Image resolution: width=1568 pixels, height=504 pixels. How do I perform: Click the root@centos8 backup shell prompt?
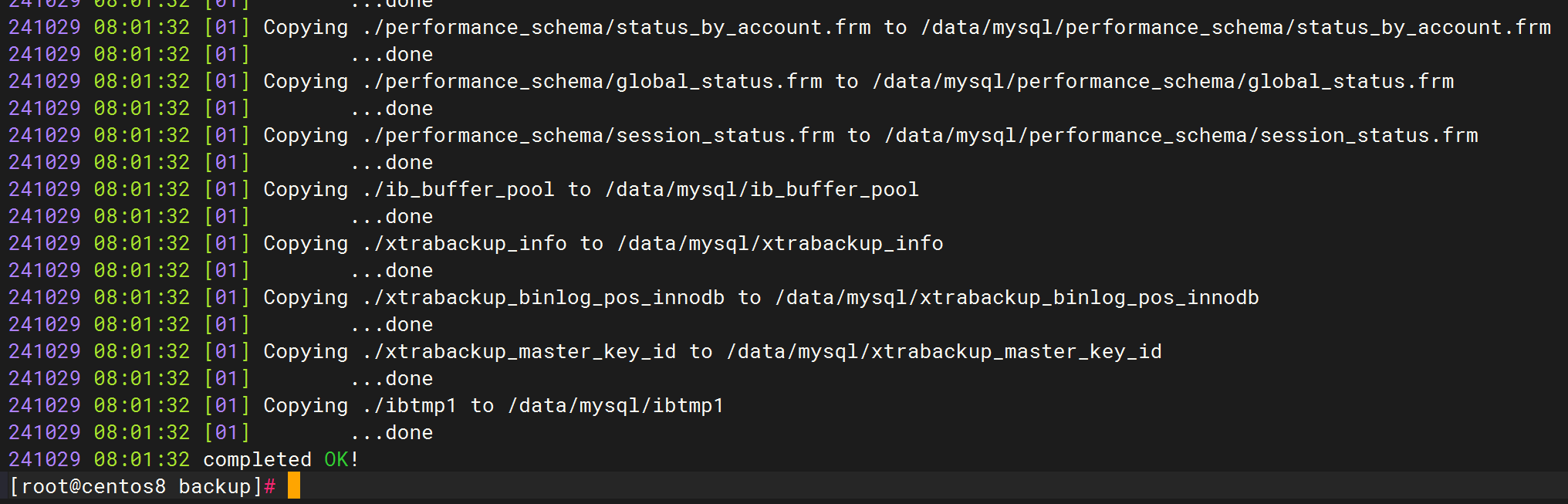142,486
